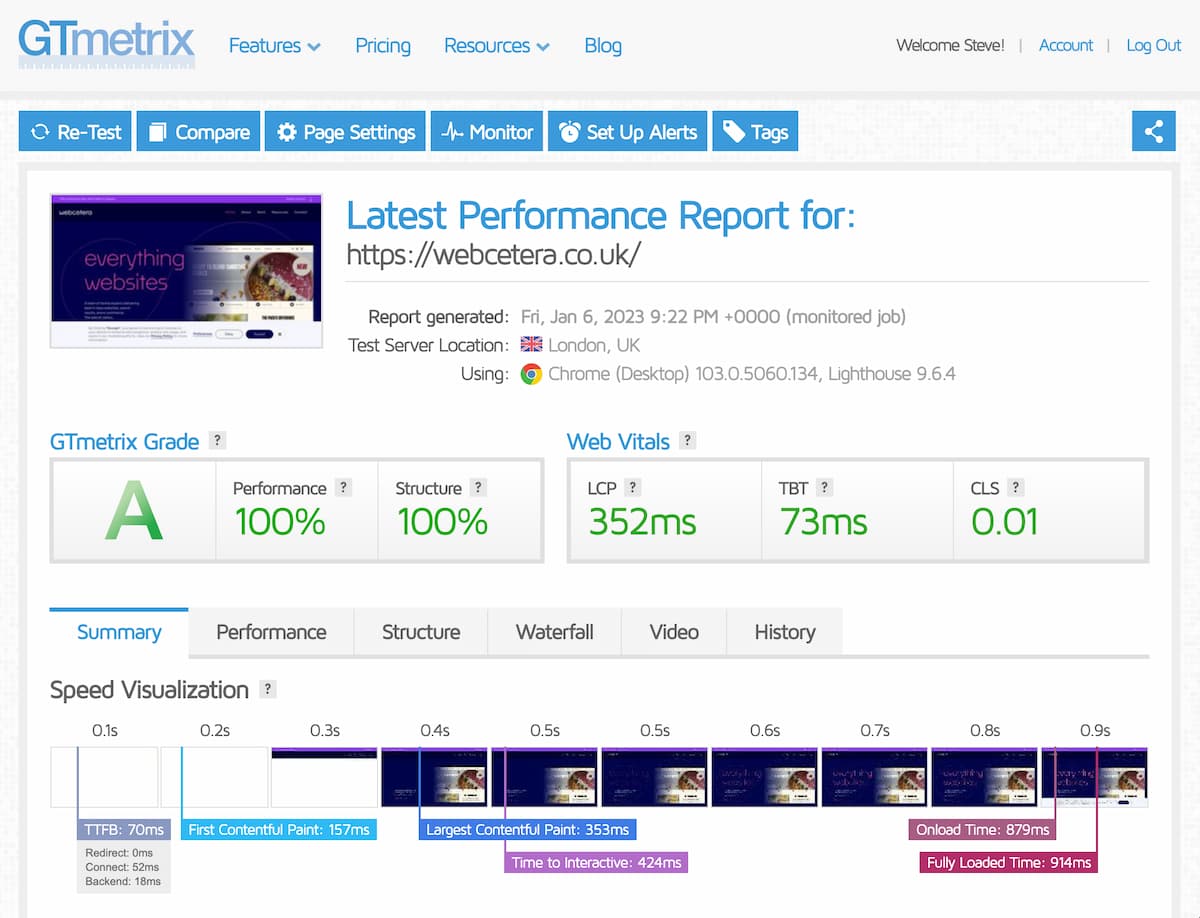
Task: Open the Account link
Action: 1066,45
